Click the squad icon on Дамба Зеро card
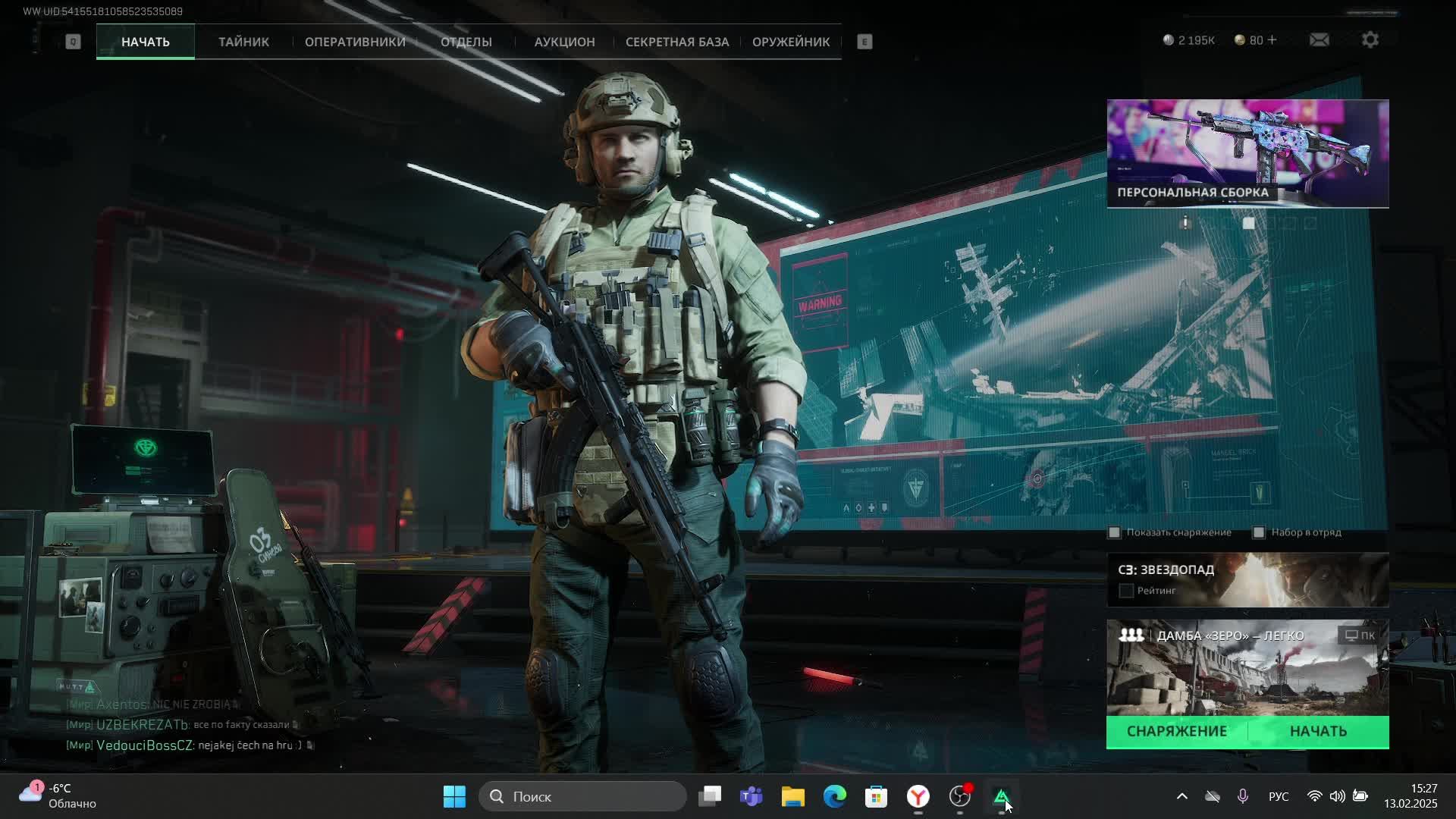The height and width of the screenshot is (819, 1456). tap(1131, 635)
